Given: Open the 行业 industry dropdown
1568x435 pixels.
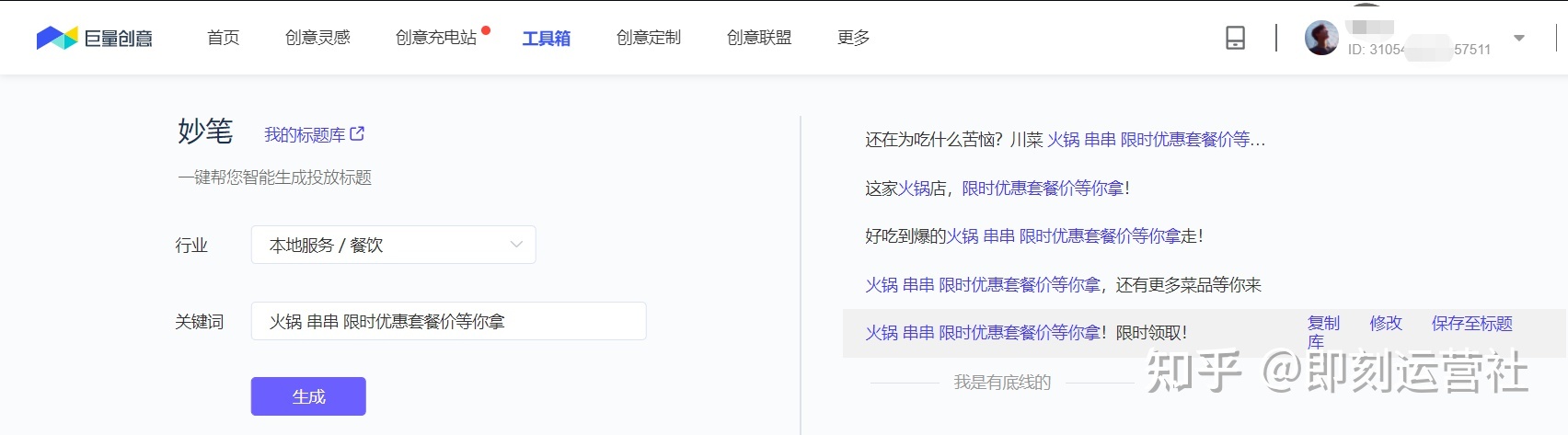Looking at the screenshot, I should click(393, 245).
